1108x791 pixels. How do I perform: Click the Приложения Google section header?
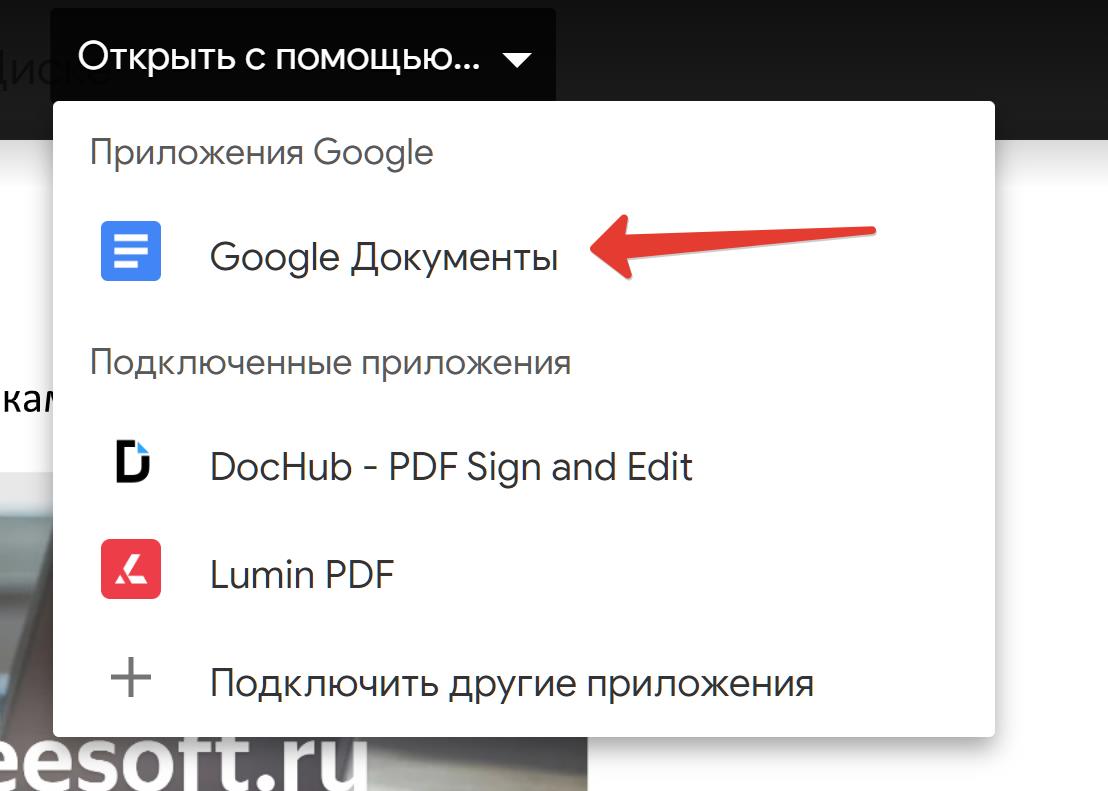(x=262, y=153)
